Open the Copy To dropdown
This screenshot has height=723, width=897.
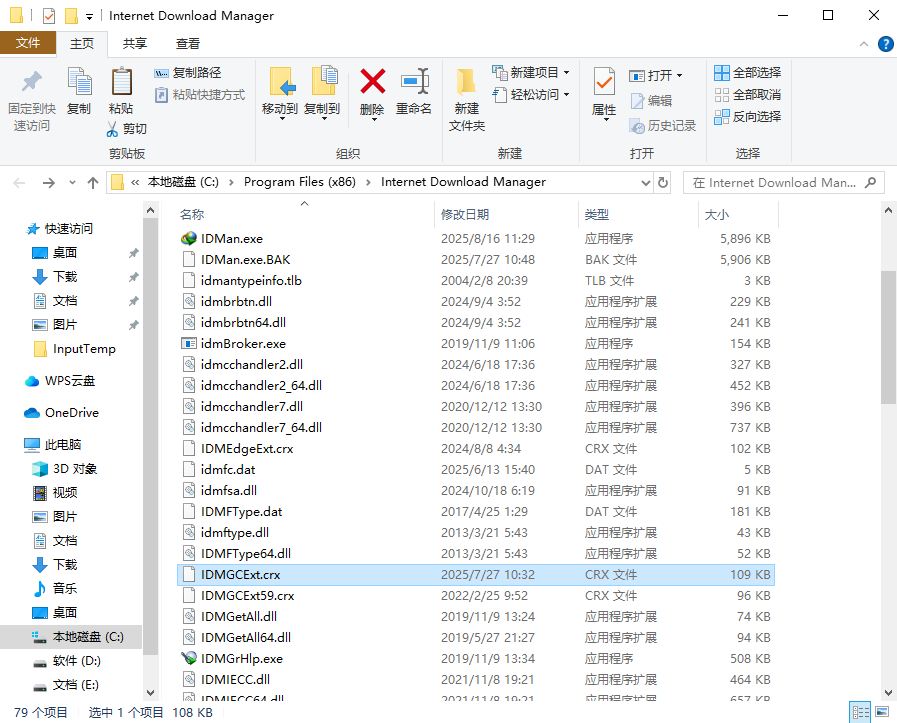pyautogui.click(x=323, y=119)
